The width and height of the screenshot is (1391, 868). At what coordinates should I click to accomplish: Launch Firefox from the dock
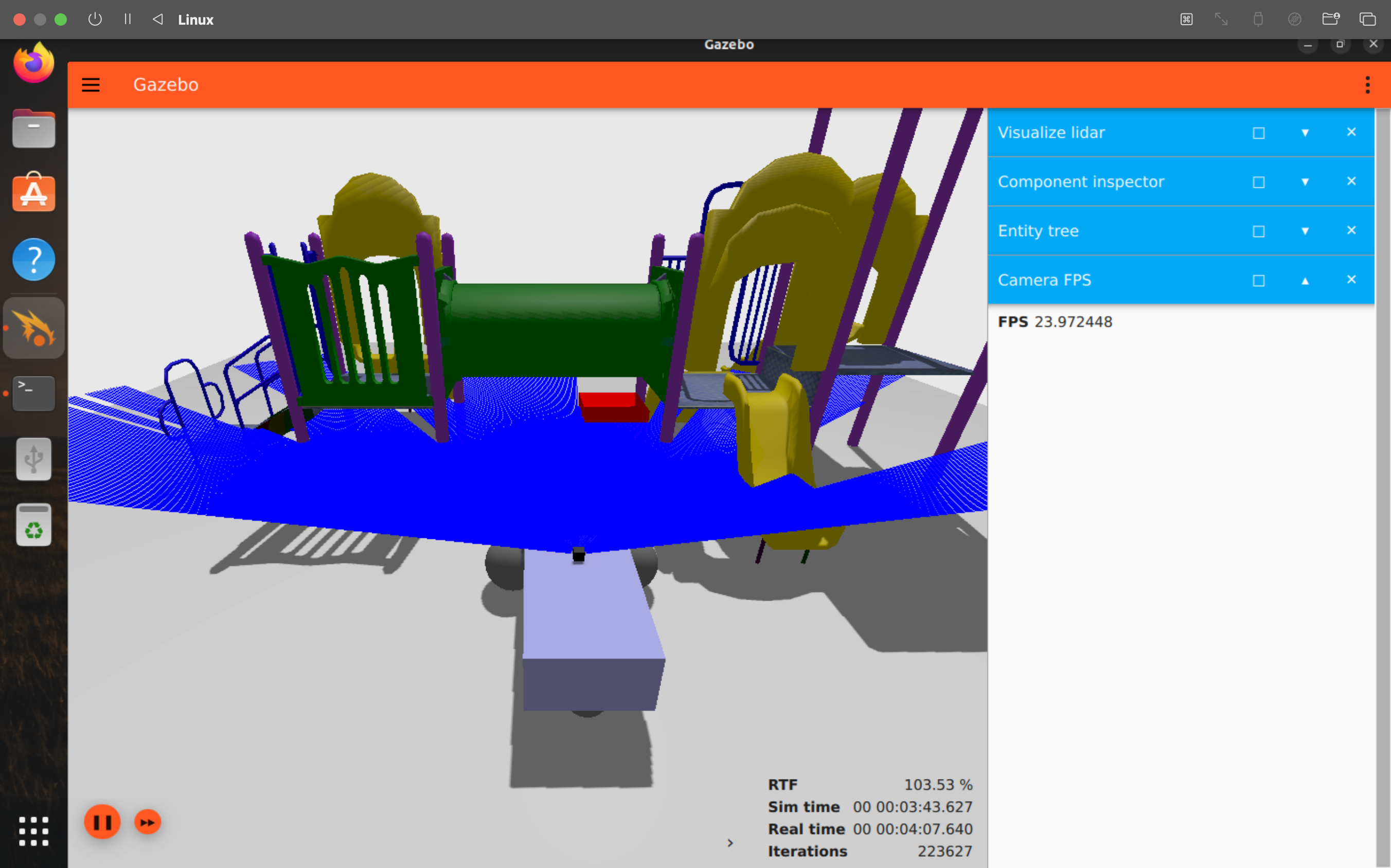coord(33,63)
